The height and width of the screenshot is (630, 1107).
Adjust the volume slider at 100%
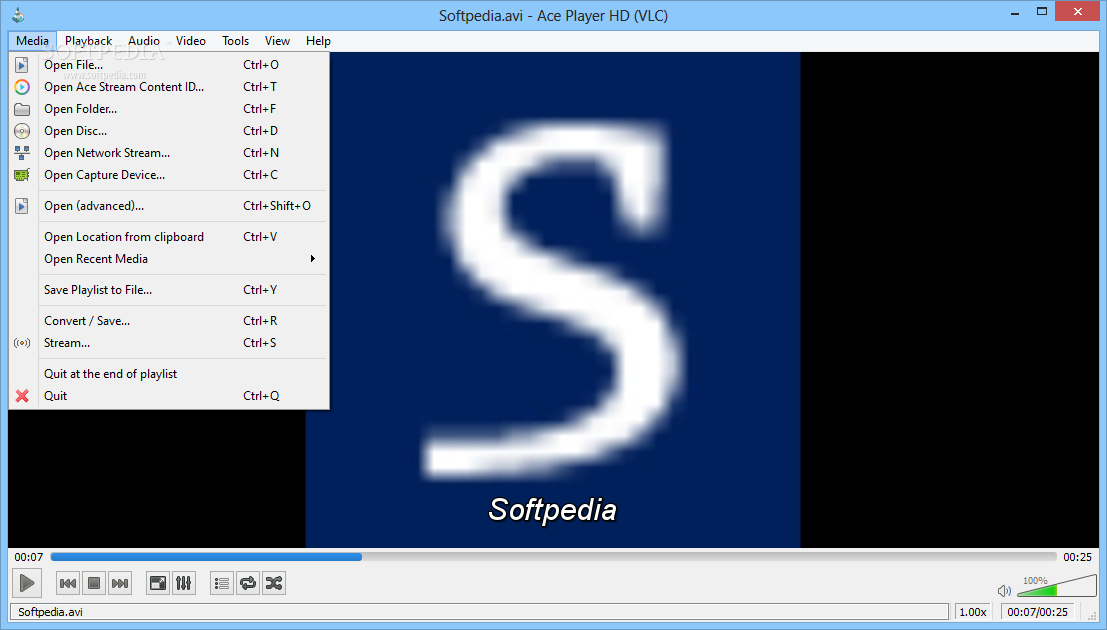pyautogui.click(x=1057, y=586)
